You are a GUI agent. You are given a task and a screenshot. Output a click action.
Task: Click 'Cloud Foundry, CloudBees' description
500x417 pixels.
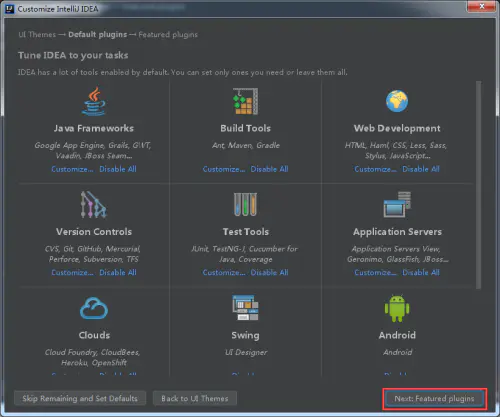tap(93, 357)
